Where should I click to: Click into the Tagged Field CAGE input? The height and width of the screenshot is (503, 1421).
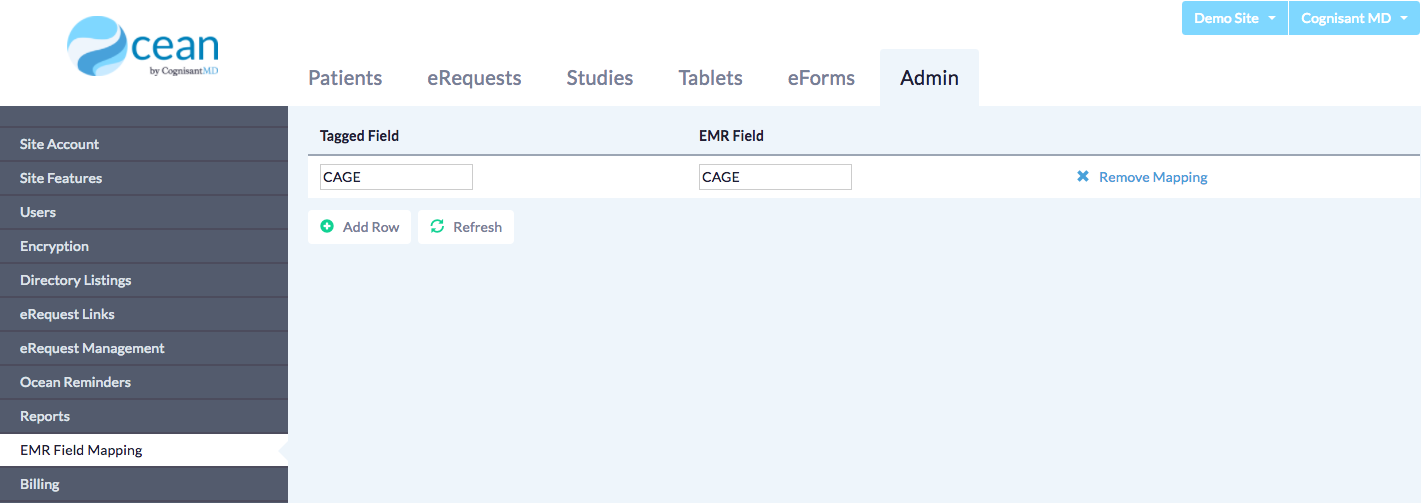pyautogui.click(x=396, y=177)
